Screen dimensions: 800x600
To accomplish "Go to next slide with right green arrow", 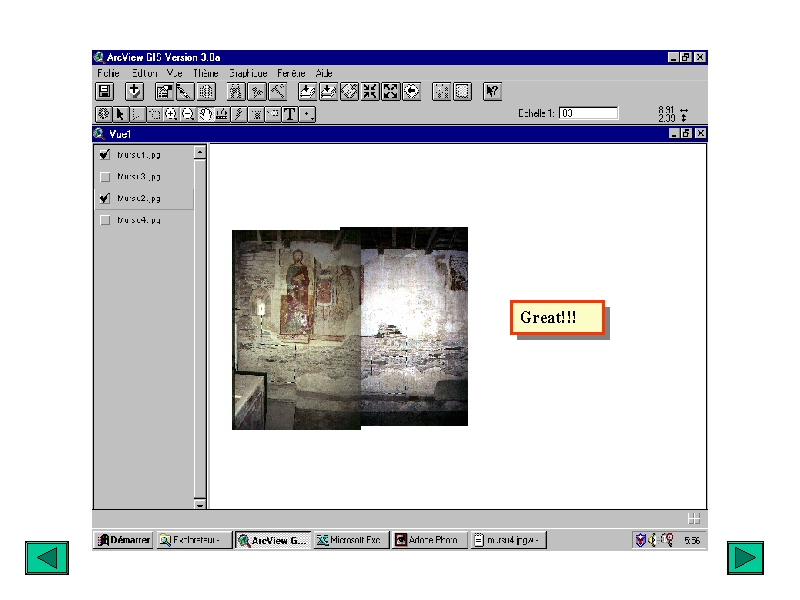I will click(745, 558).
